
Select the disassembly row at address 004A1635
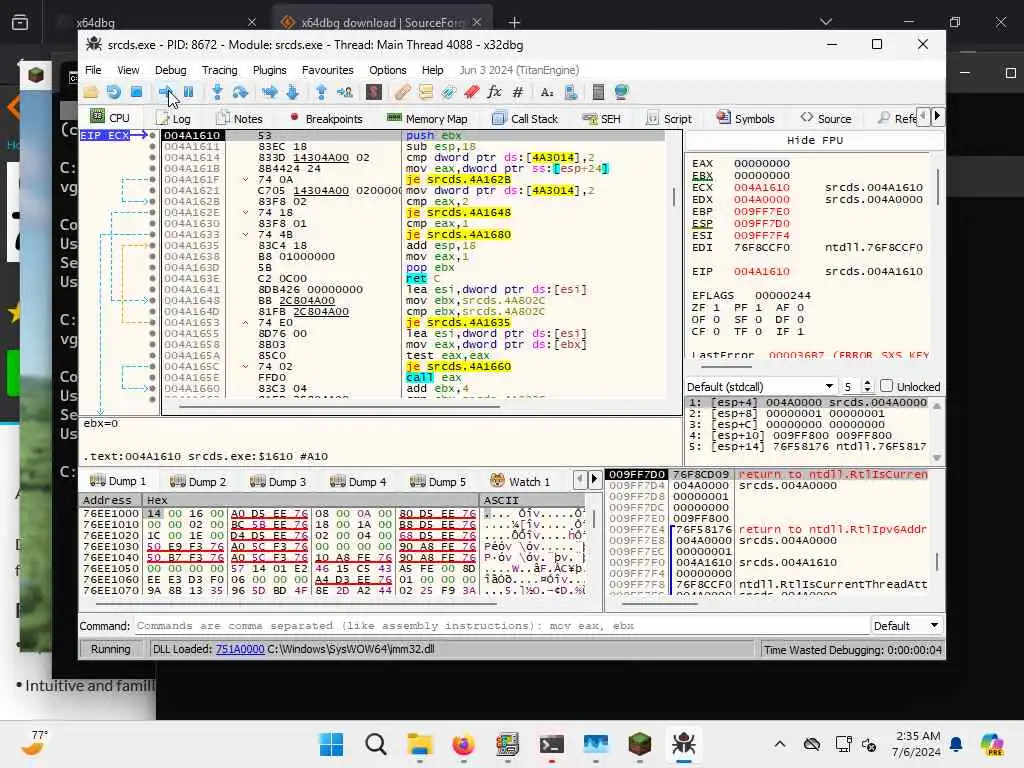413,246
